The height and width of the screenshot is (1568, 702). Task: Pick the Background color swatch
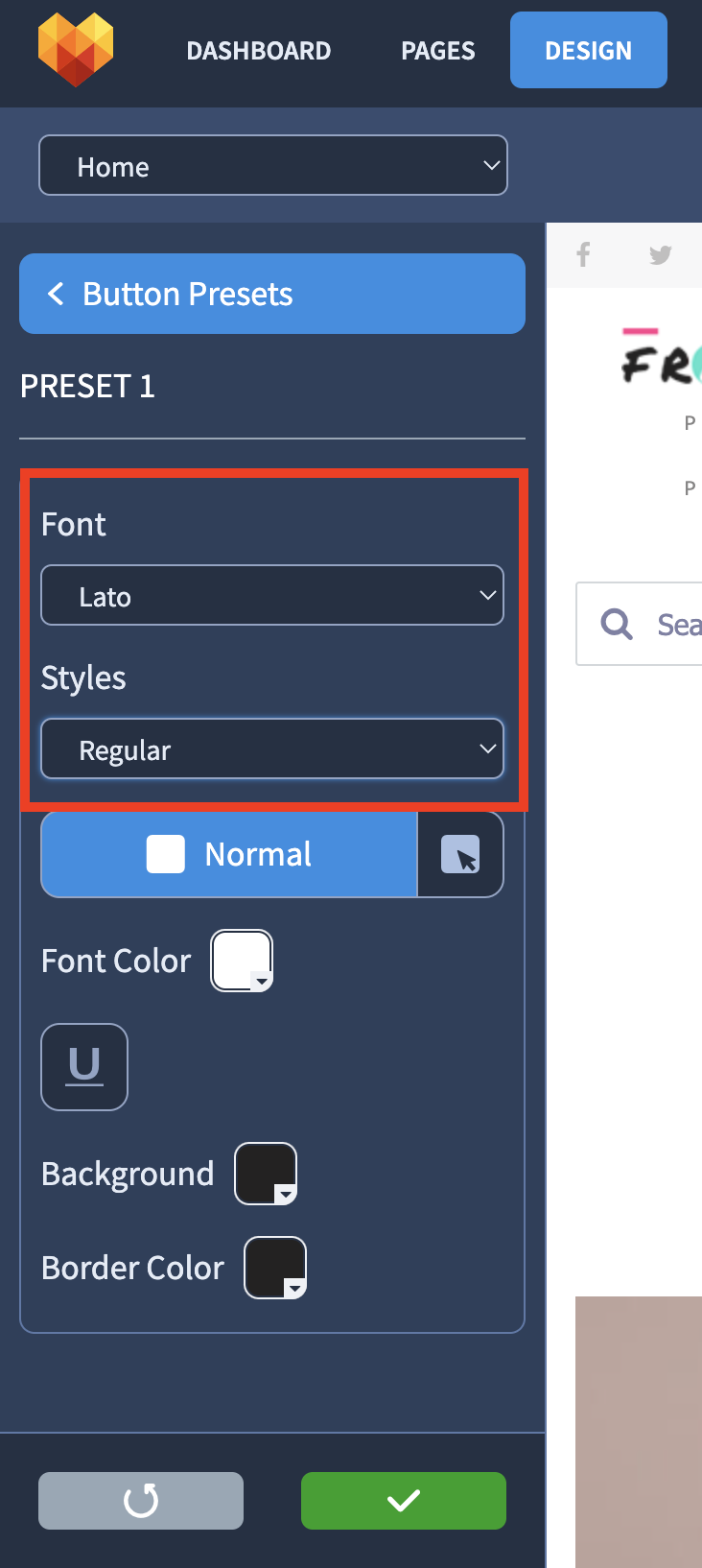[266, 1174]
